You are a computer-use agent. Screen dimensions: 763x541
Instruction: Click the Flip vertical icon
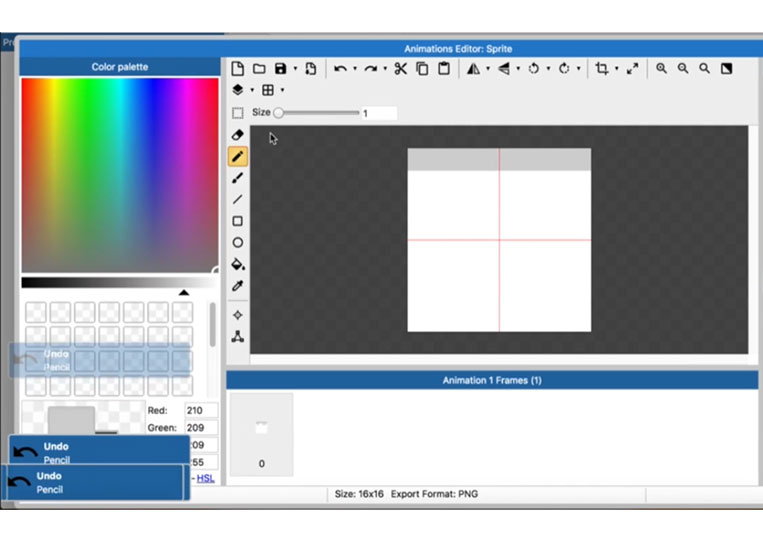(x=504, y=69)
